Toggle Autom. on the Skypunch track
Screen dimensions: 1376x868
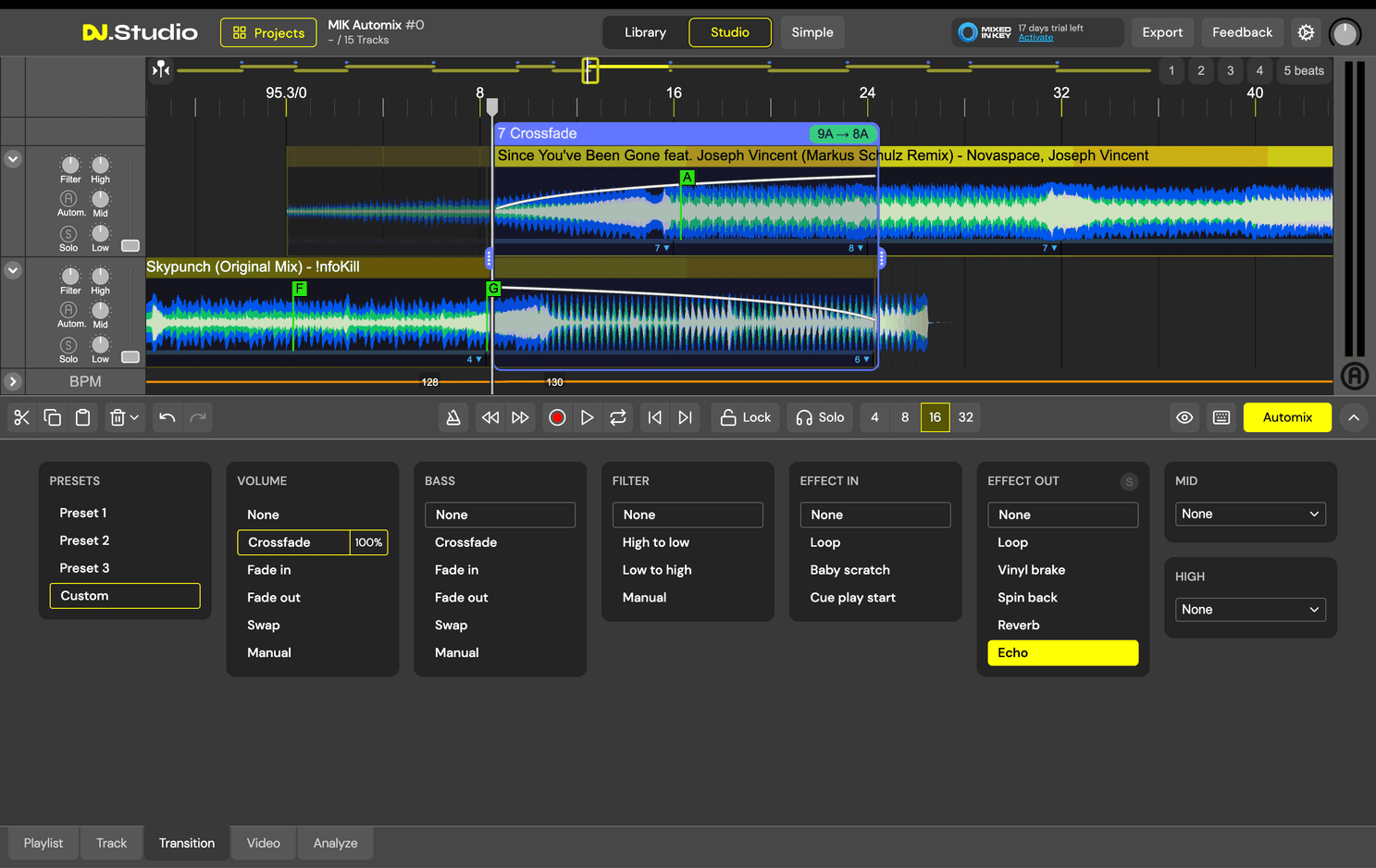click(68, 310)
